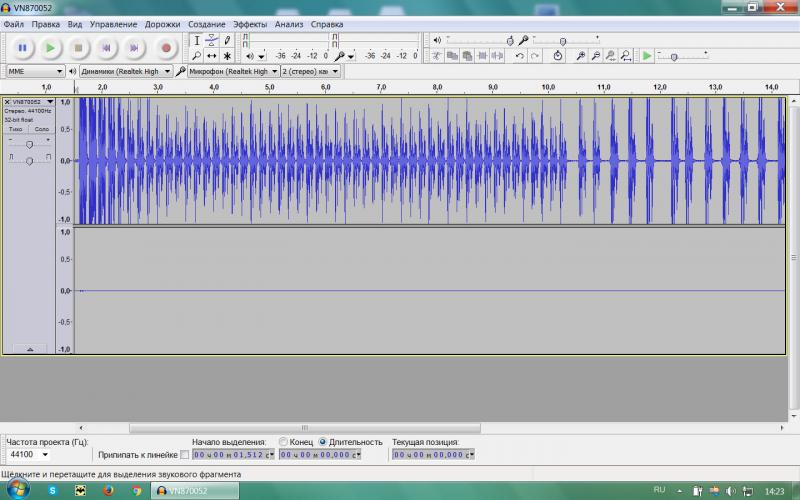Image resolution: width=800 pixels, height=500 pixels.
Task: Select the Draw pencil tool
Action: 227,40
